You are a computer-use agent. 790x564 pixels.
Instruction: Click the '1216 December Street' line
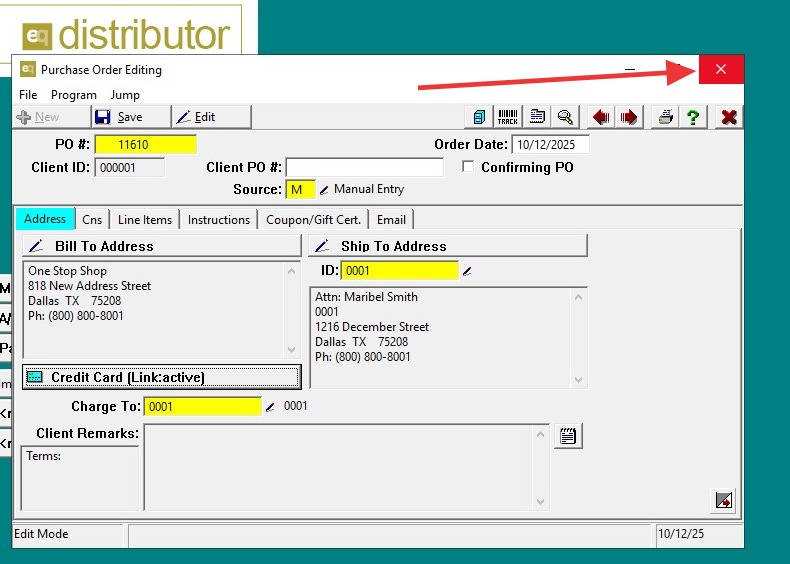pos(372,327)
